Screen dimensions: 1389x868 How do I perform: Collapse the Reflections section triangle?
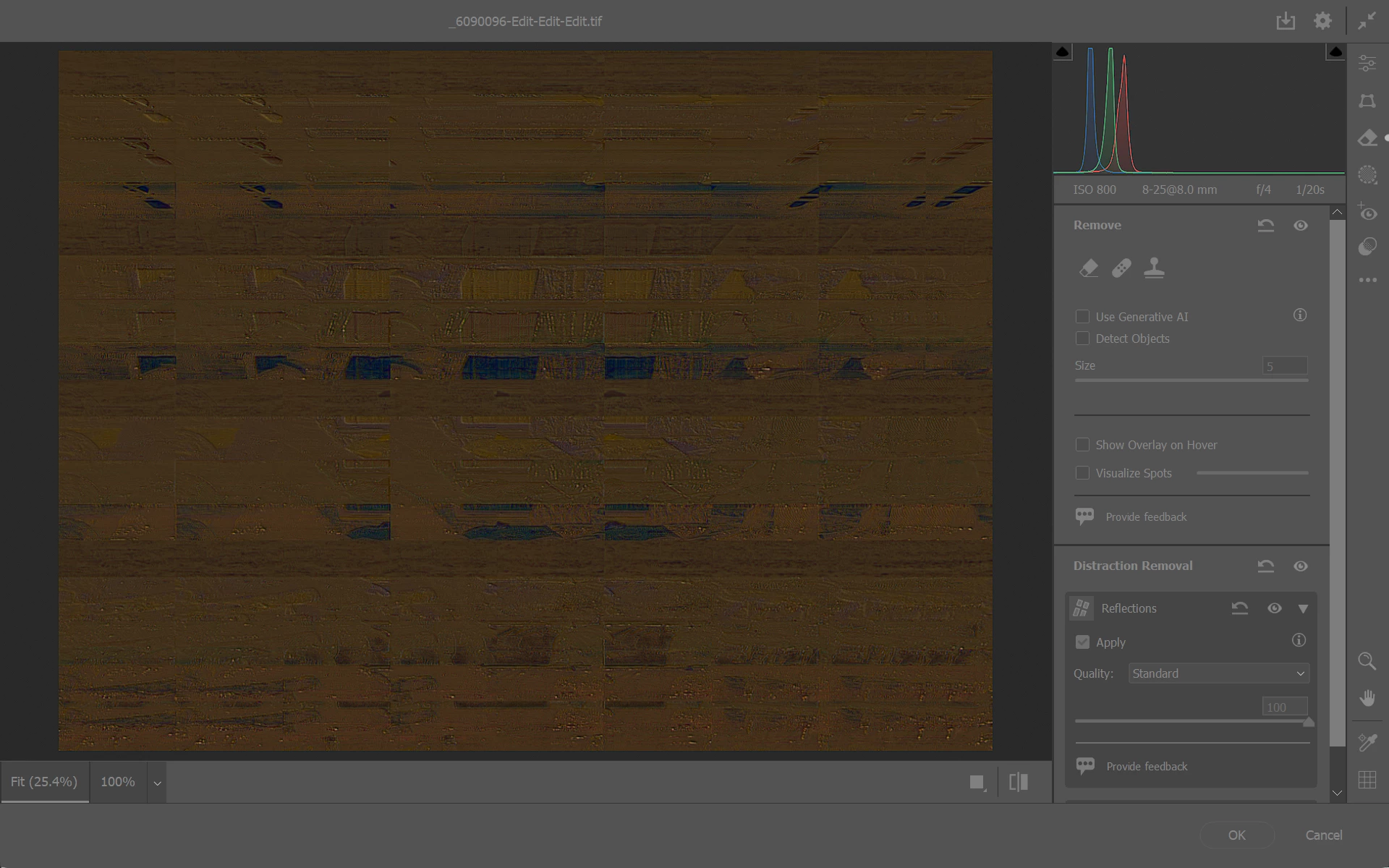click(1303, 609)
